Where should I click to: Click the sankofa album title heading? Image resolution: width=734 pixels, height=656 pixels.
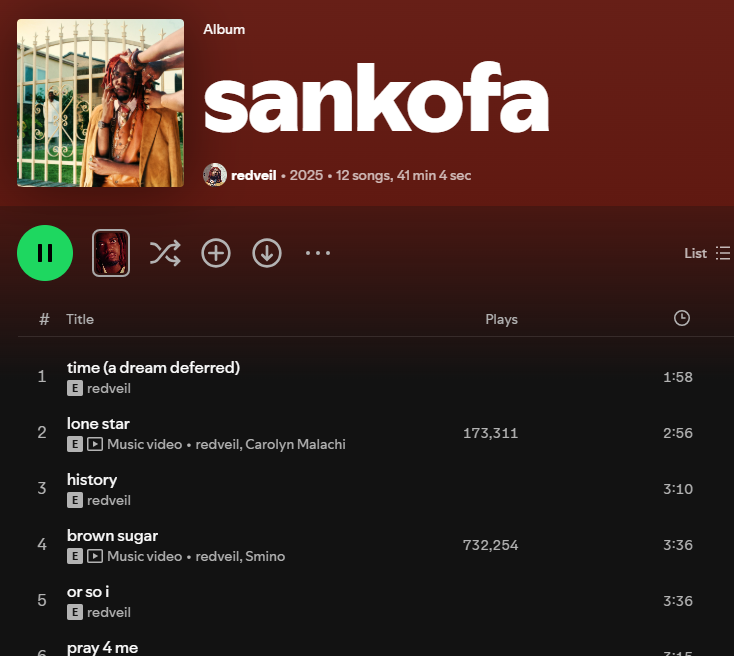point(376,98)
